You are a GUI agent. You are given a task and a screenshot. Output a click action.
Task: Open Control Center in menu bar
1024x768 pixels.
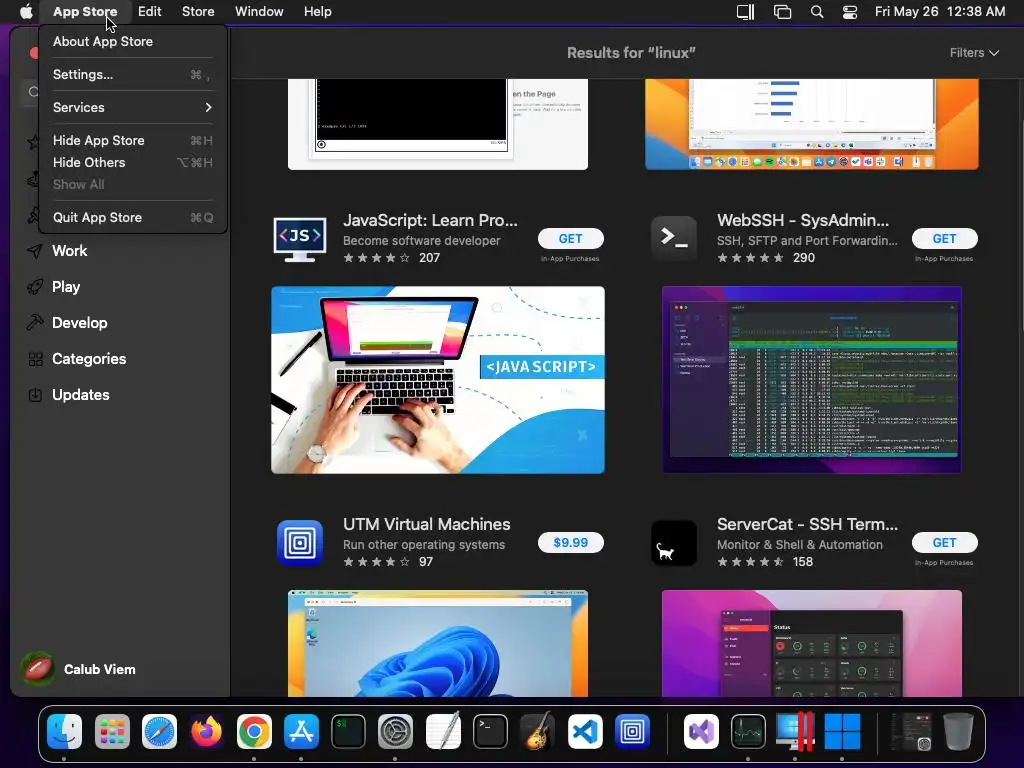coord(850,12)
